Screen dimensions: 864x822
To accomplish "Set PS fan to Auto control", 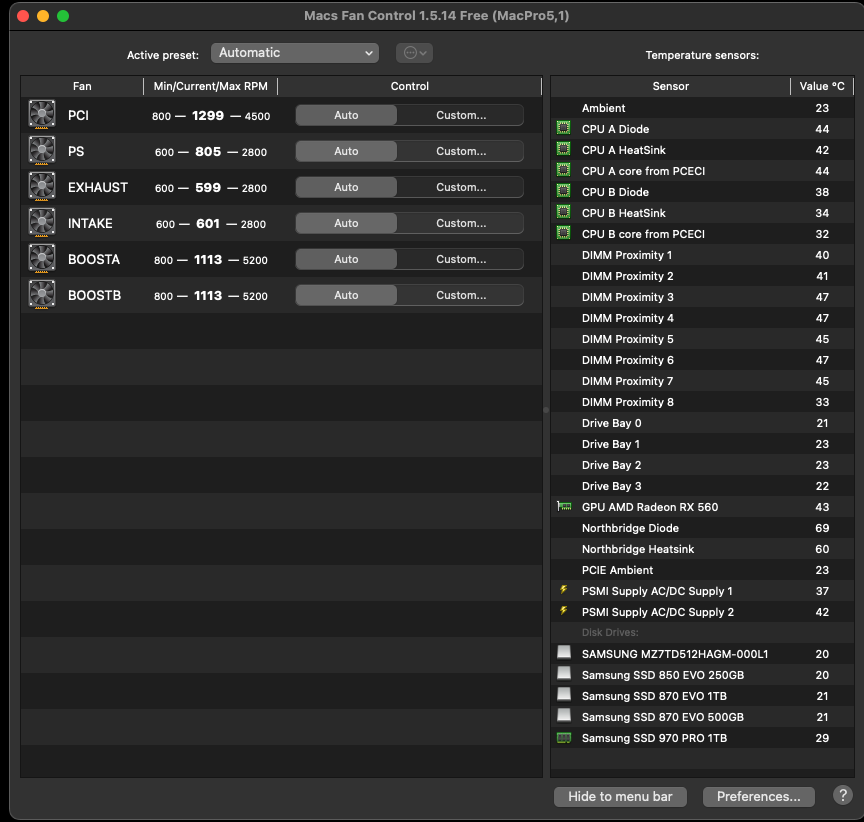I will [346, 151].
